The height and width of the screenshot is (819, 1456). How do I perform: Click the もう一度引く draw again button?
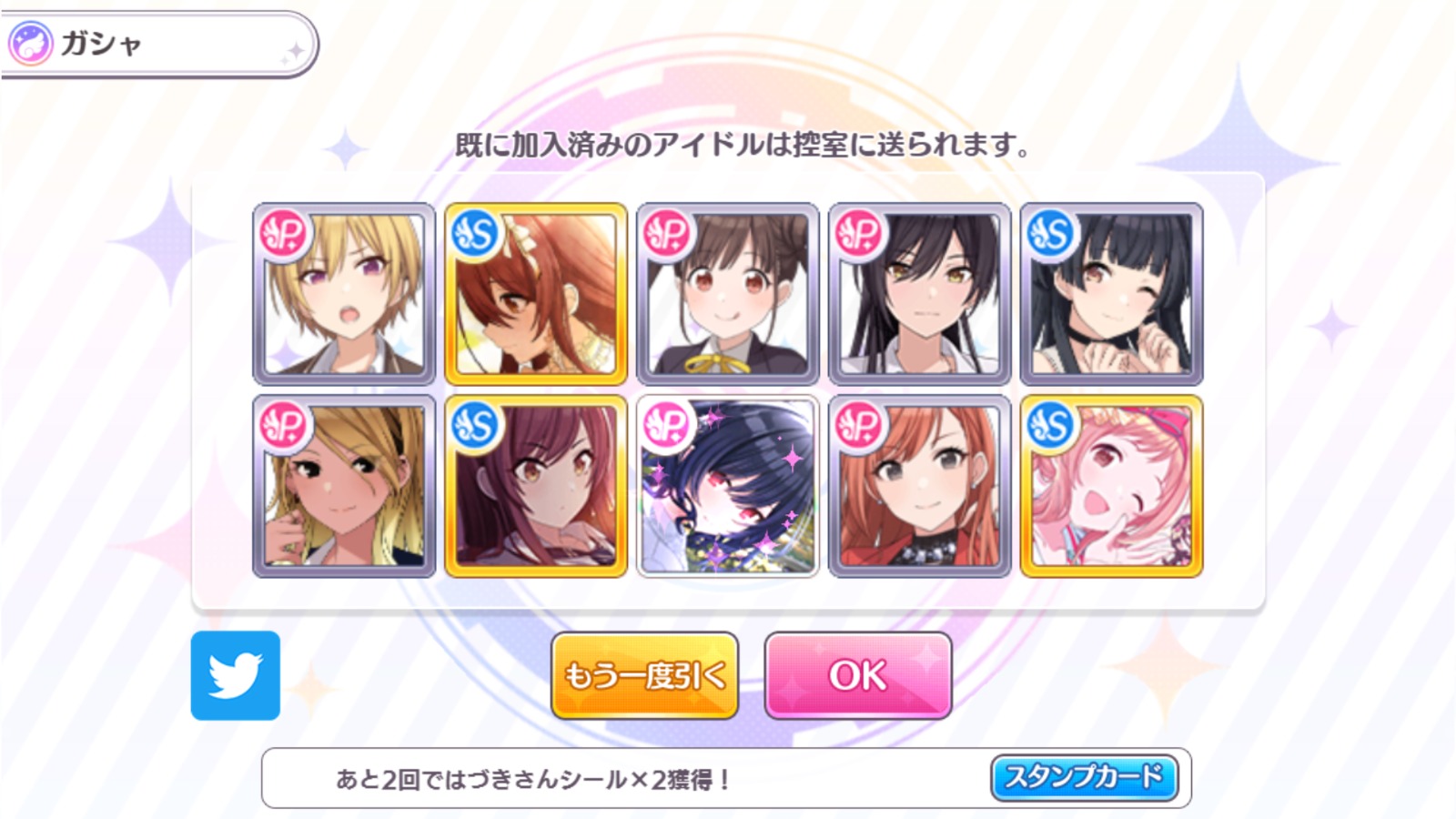click(644, 676)
